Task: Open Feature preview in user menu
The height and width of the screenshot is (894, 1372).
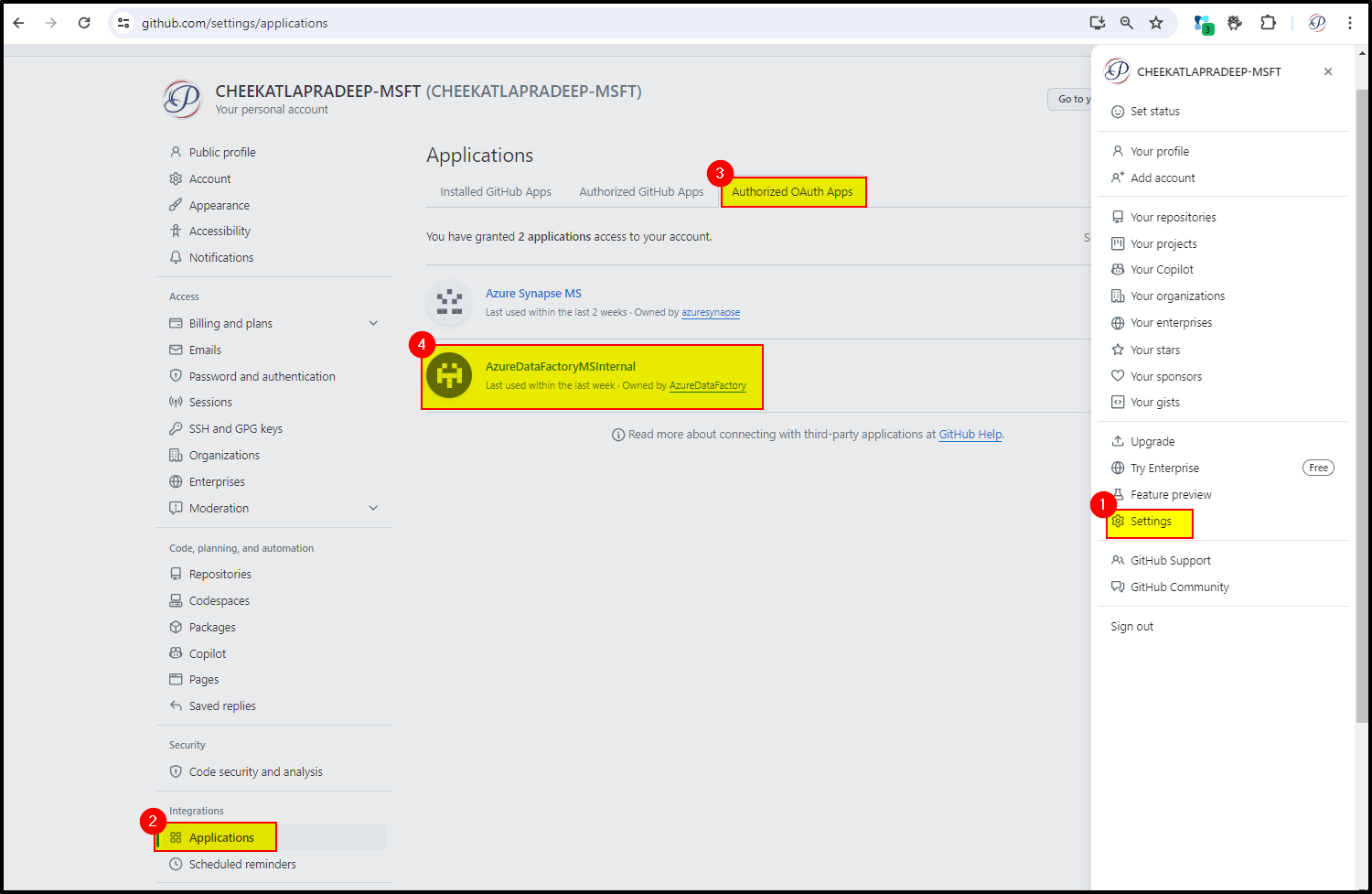Action: [x=1171, y=494]
